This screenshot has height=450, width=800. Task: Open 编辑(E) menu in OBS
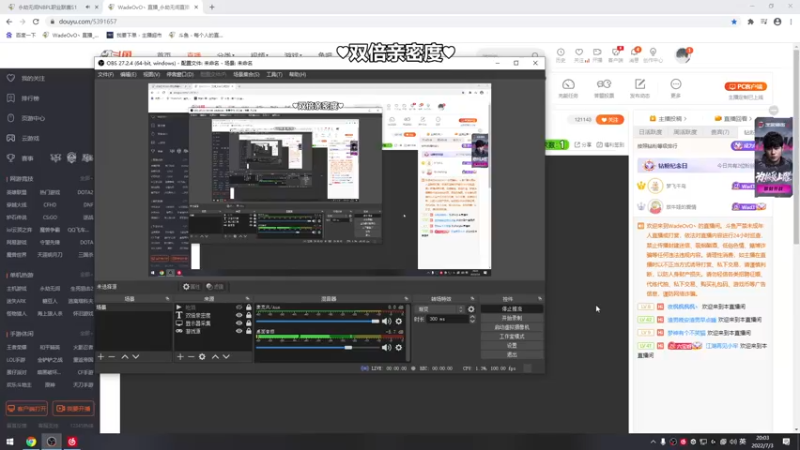(128, 74)
